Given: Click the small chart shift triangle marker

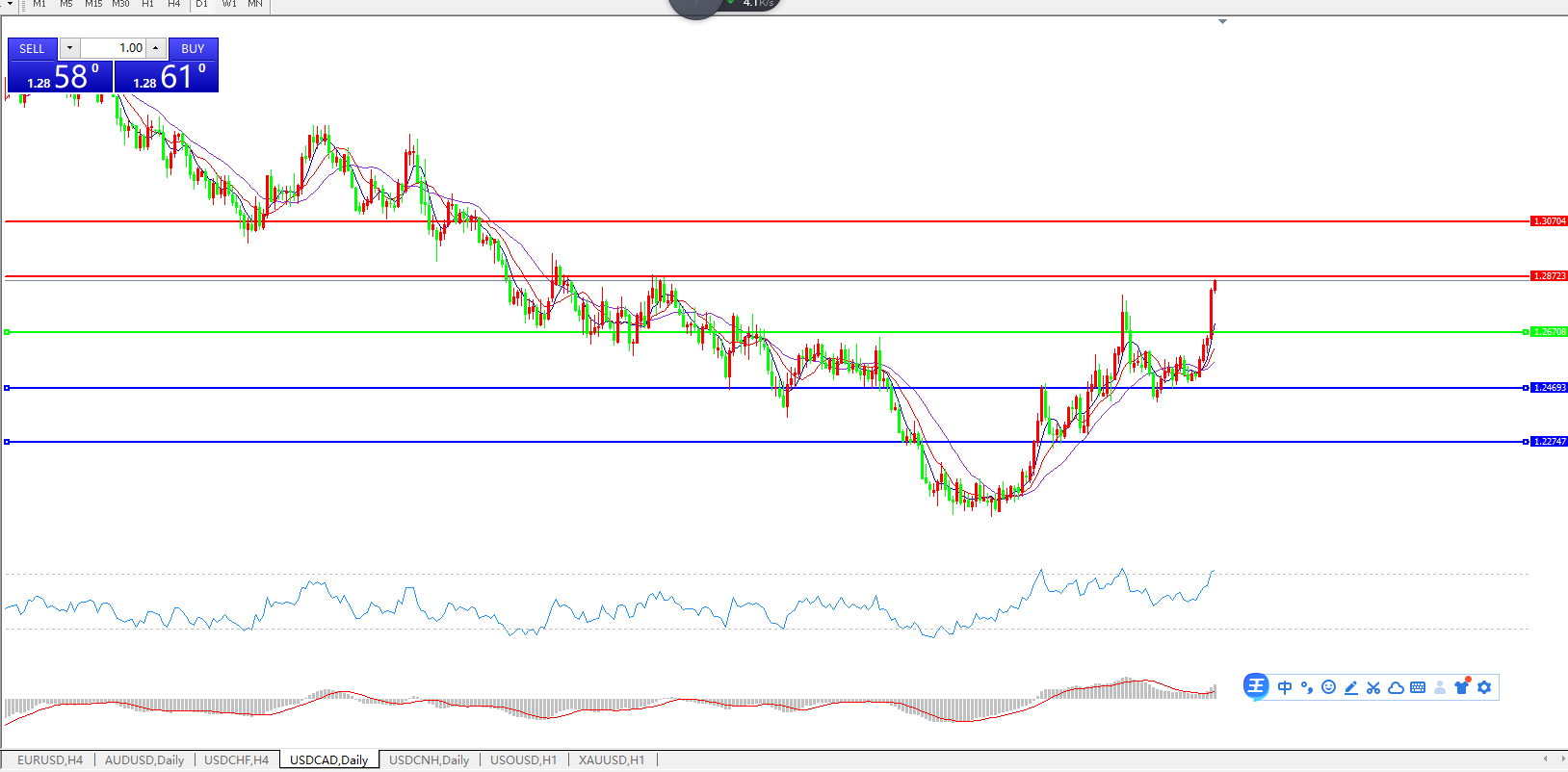Looking at the screenshot, I should tap(1222, 21).
